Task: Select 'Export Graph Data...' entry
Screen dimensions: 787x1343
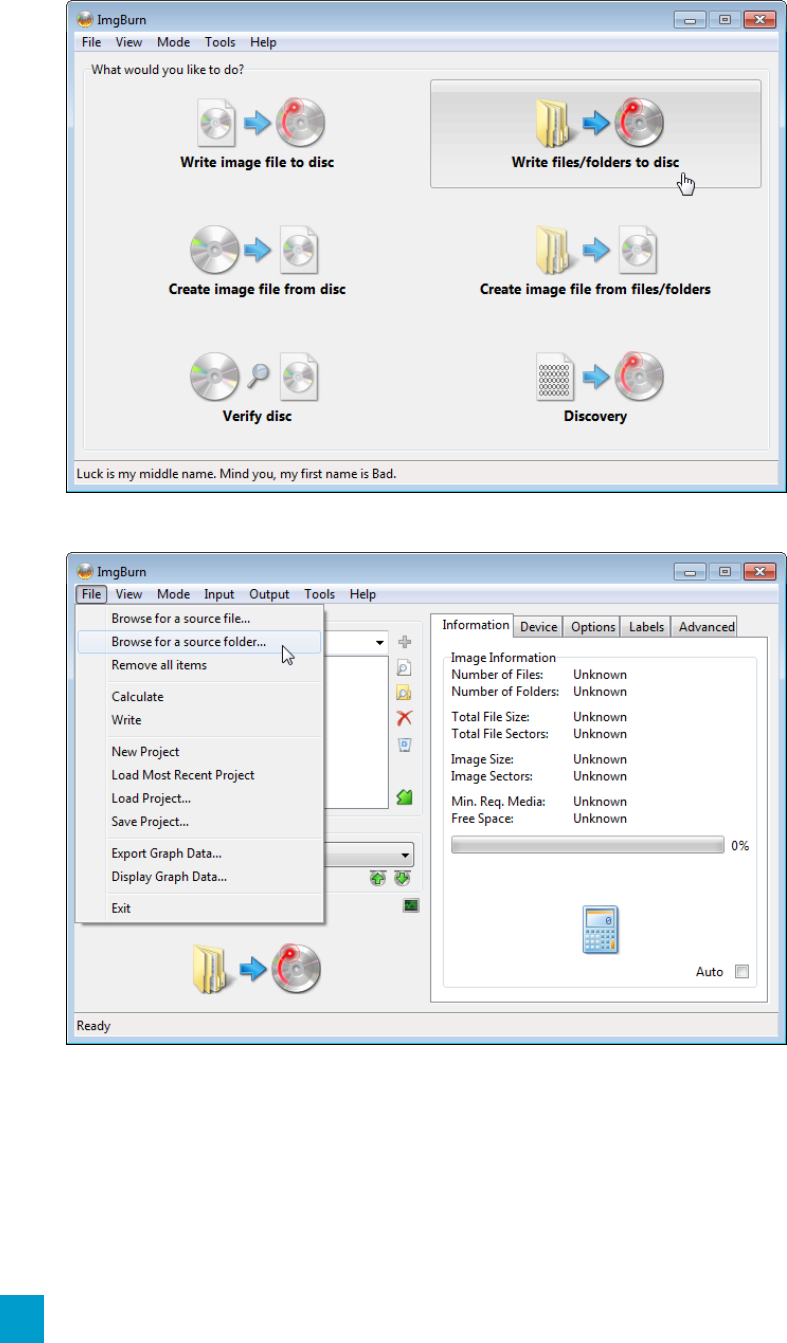Action: pos(200,853)
